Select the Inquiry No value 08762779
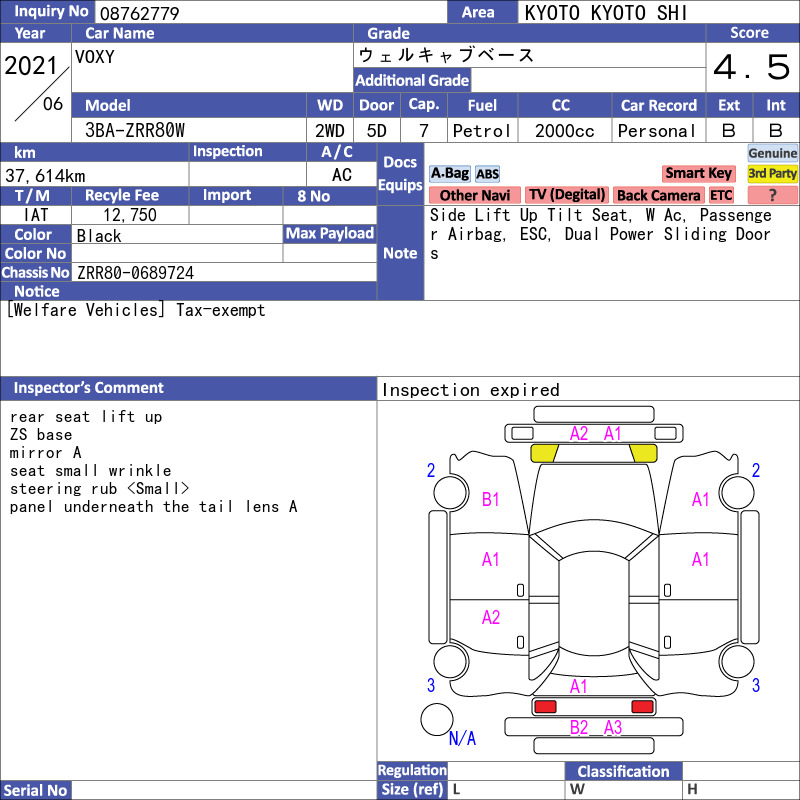 (139, 13)
